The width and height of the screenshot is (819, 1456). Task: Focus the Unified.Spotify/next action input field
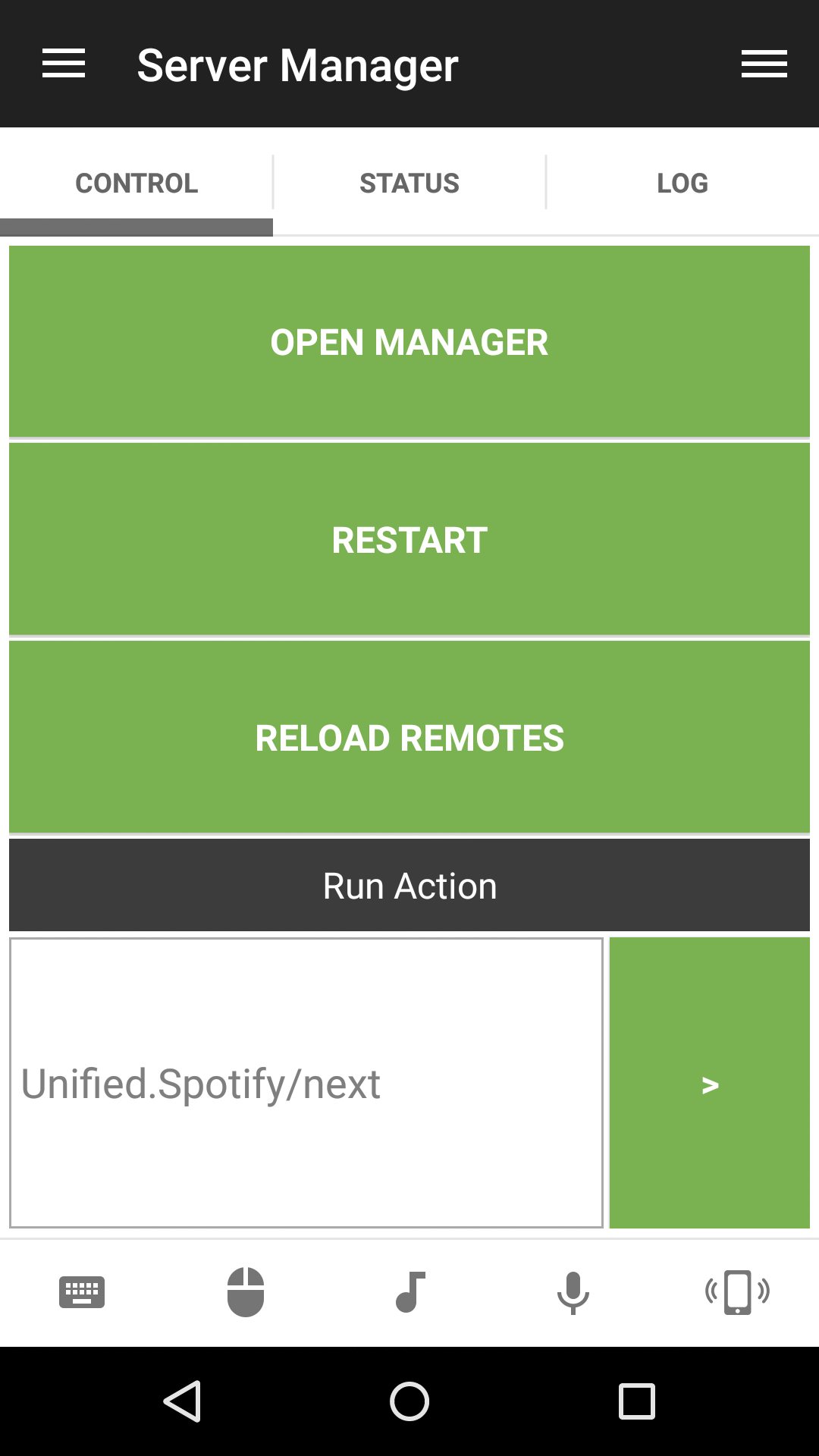[x=306, y=1083]
